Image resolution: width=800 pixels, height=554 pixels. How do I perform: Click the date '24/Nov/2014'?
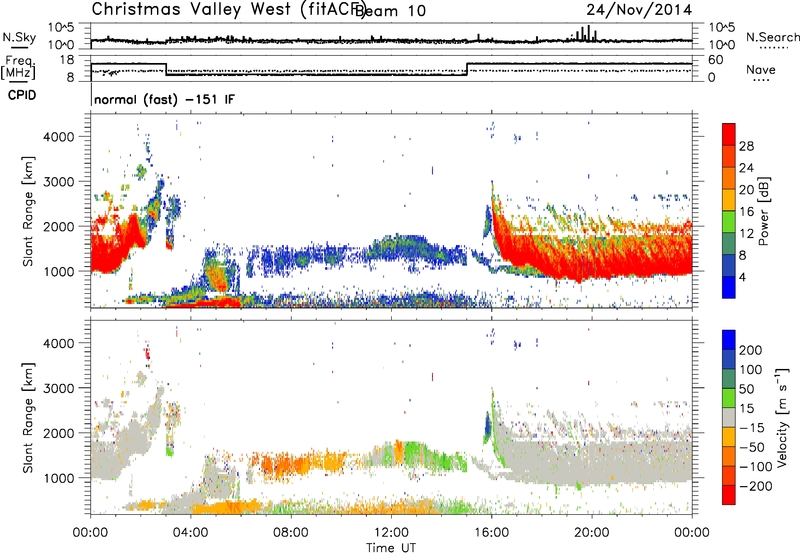pos(639,10)
